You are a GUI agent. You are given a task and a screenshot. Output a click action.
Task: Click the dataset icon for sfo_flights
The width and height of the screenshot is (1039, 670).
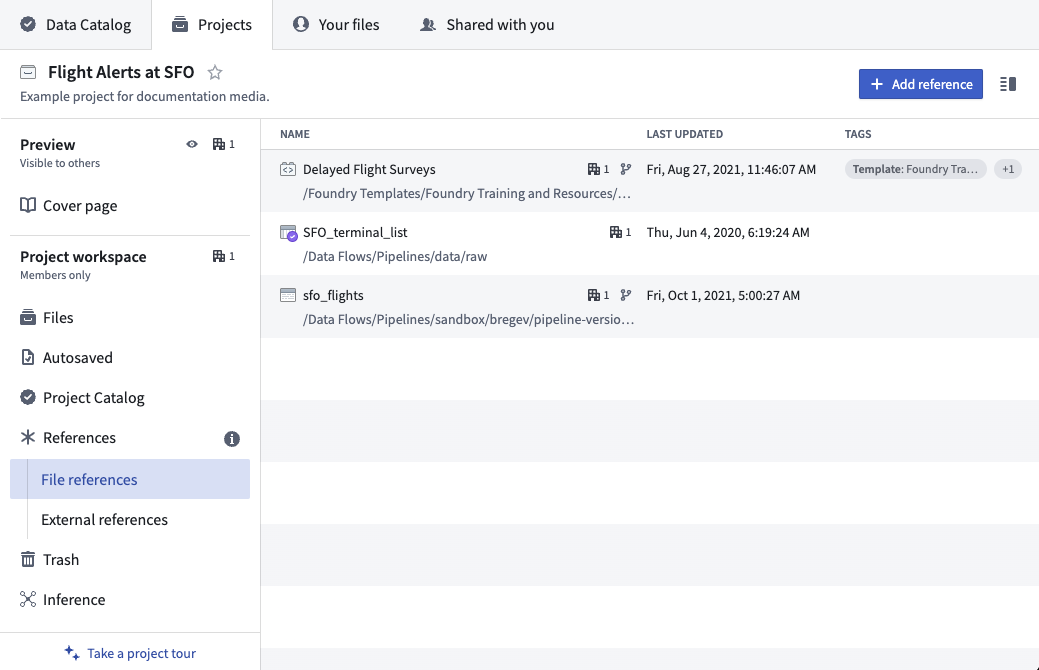pos(288,295)
